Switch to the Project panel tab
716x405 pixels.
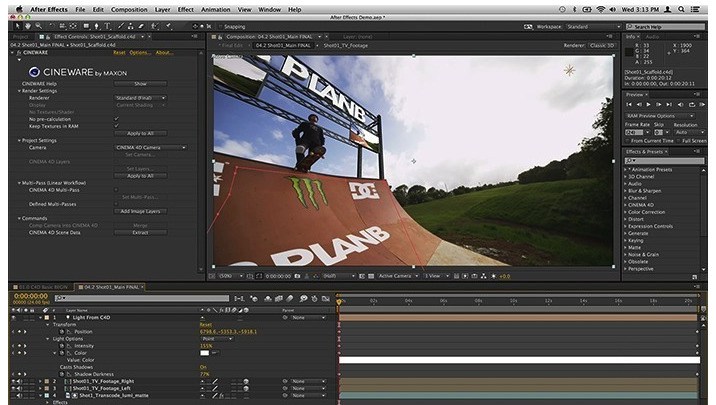pyautogui.click(x=21, y=37)
